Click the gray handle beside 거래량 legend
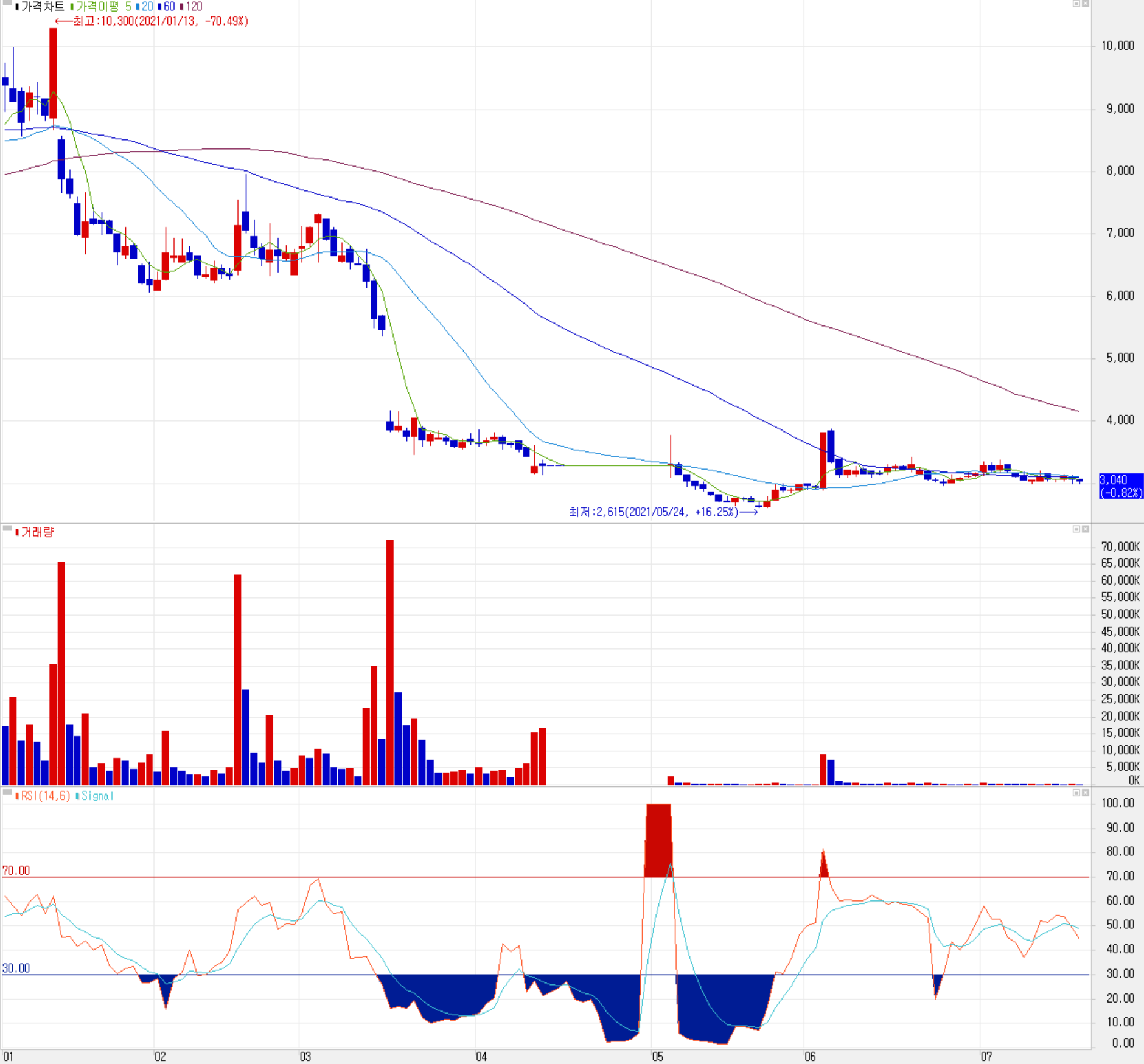Image resolution: width=1144 pixels, height=1064 pixels. point(7,529)
